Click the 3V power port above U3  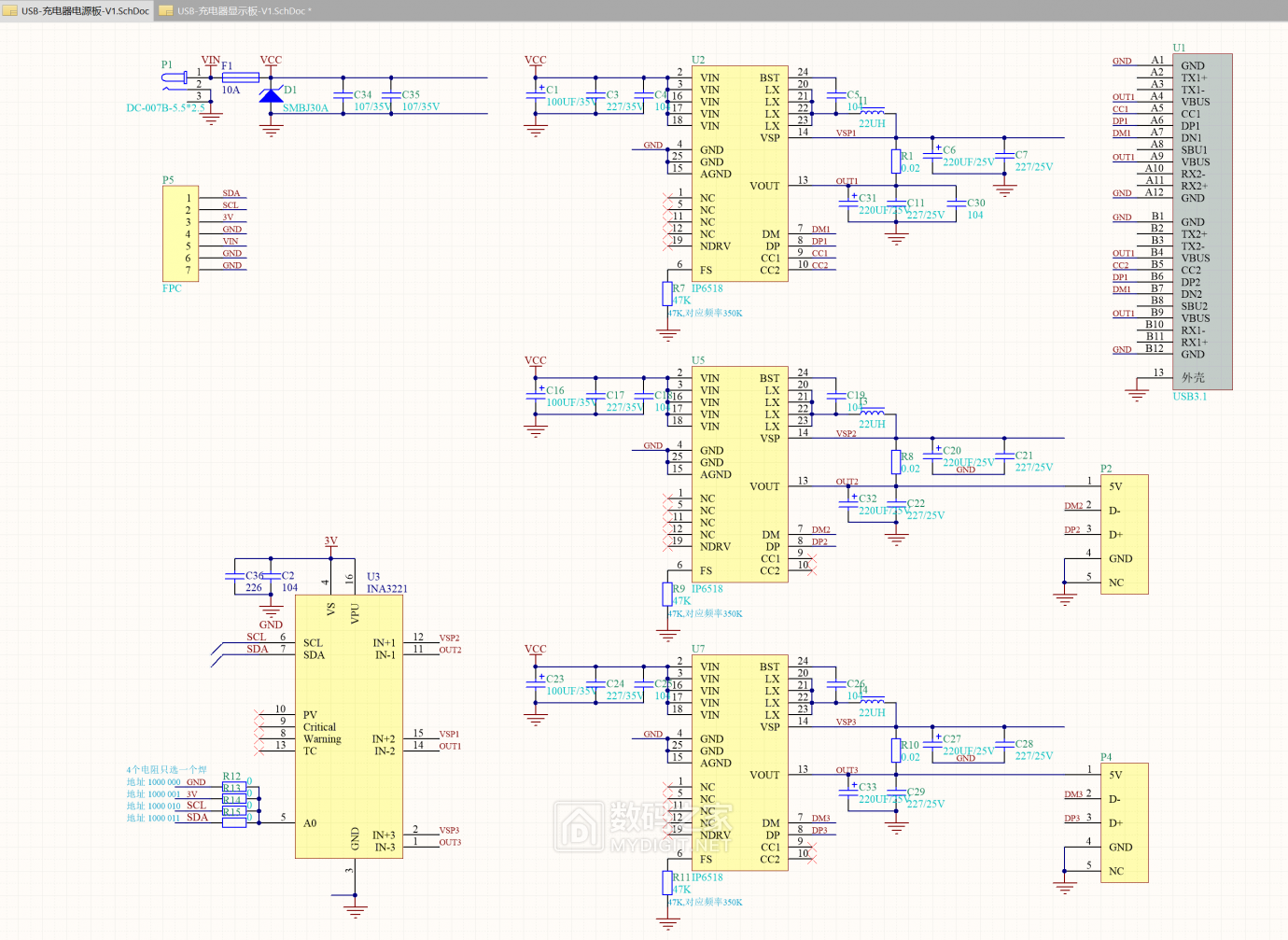pyautogui.click(x=330, y=543)
